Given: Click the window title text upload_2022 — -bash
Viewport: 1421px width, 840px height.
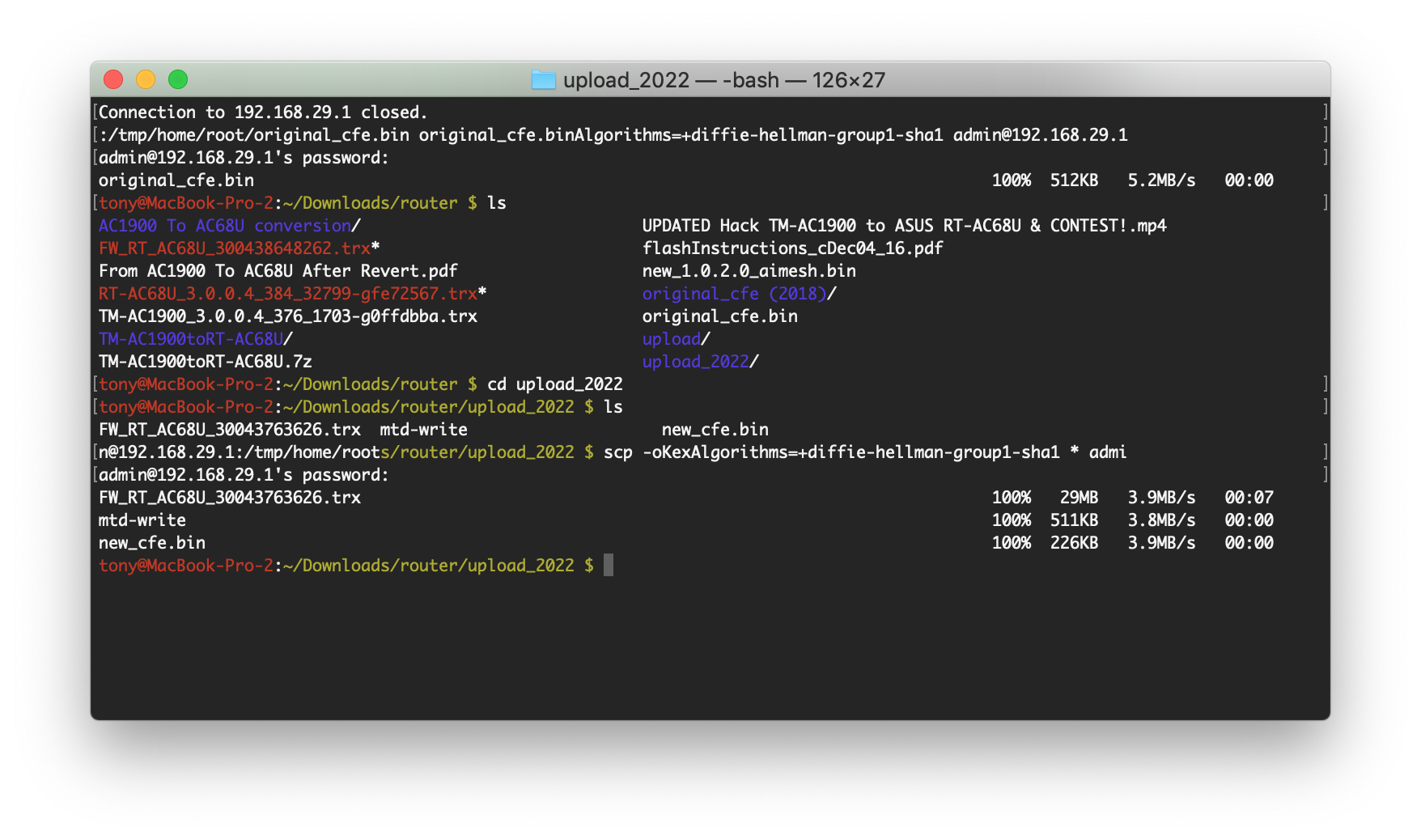Looking at the screenshot, I should (x=723, y=80).
